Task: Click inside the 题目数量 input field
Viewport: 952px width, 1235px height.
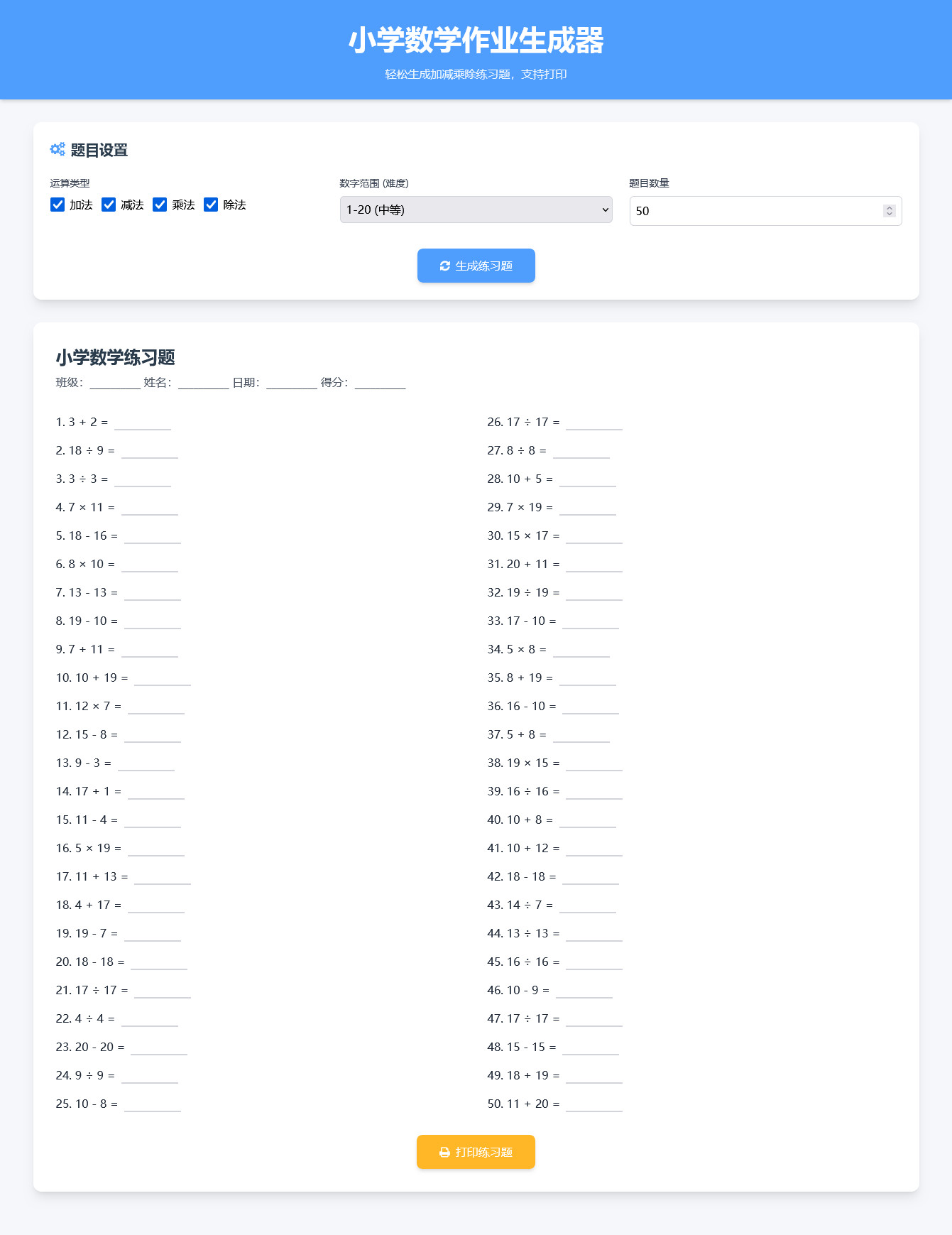Action: pos(753,211)
